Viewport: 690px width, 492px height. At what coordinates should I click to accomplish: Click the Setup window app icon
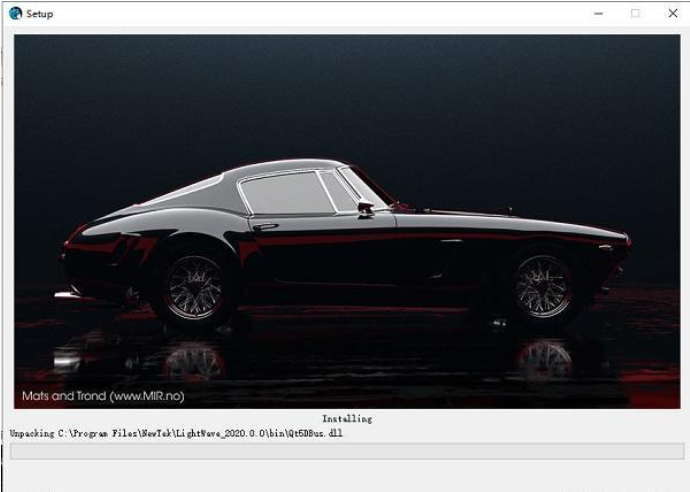point(15,14)
